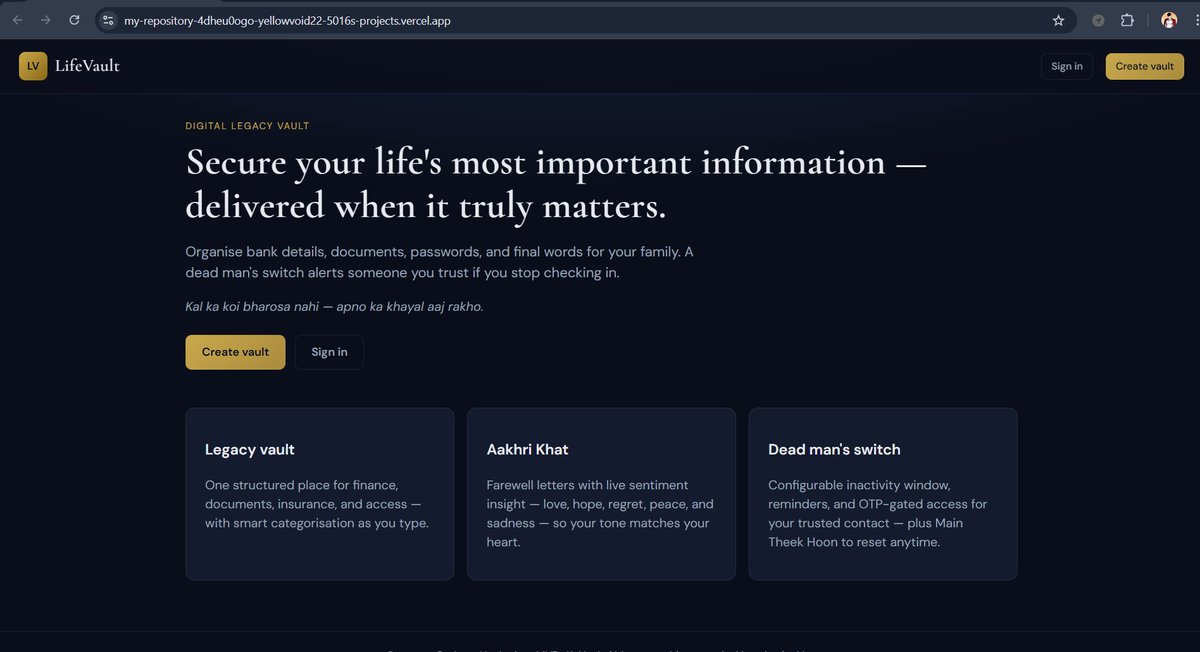Click the LifeVault brand name
Screen dimensions: 1200x652
[x=87, y=66]
